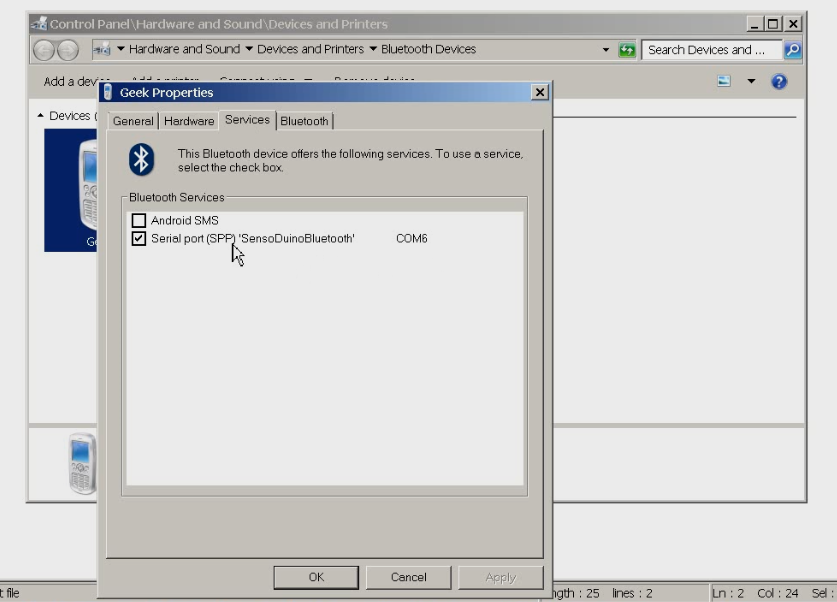
Task: Click the address bar refresh icon
Action: (626, 48)
